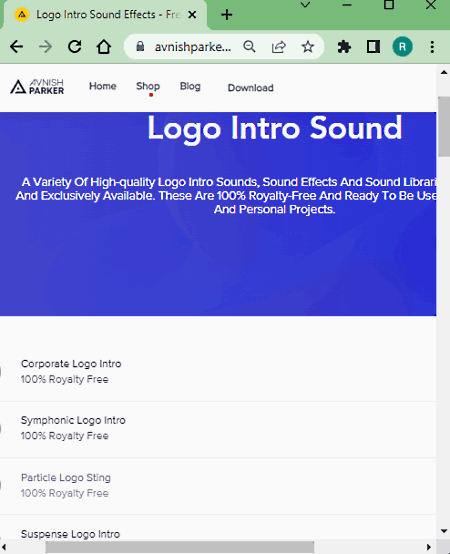Select the Download link in navigation
This screenshot has width=450, height=554.
point(250,88)
